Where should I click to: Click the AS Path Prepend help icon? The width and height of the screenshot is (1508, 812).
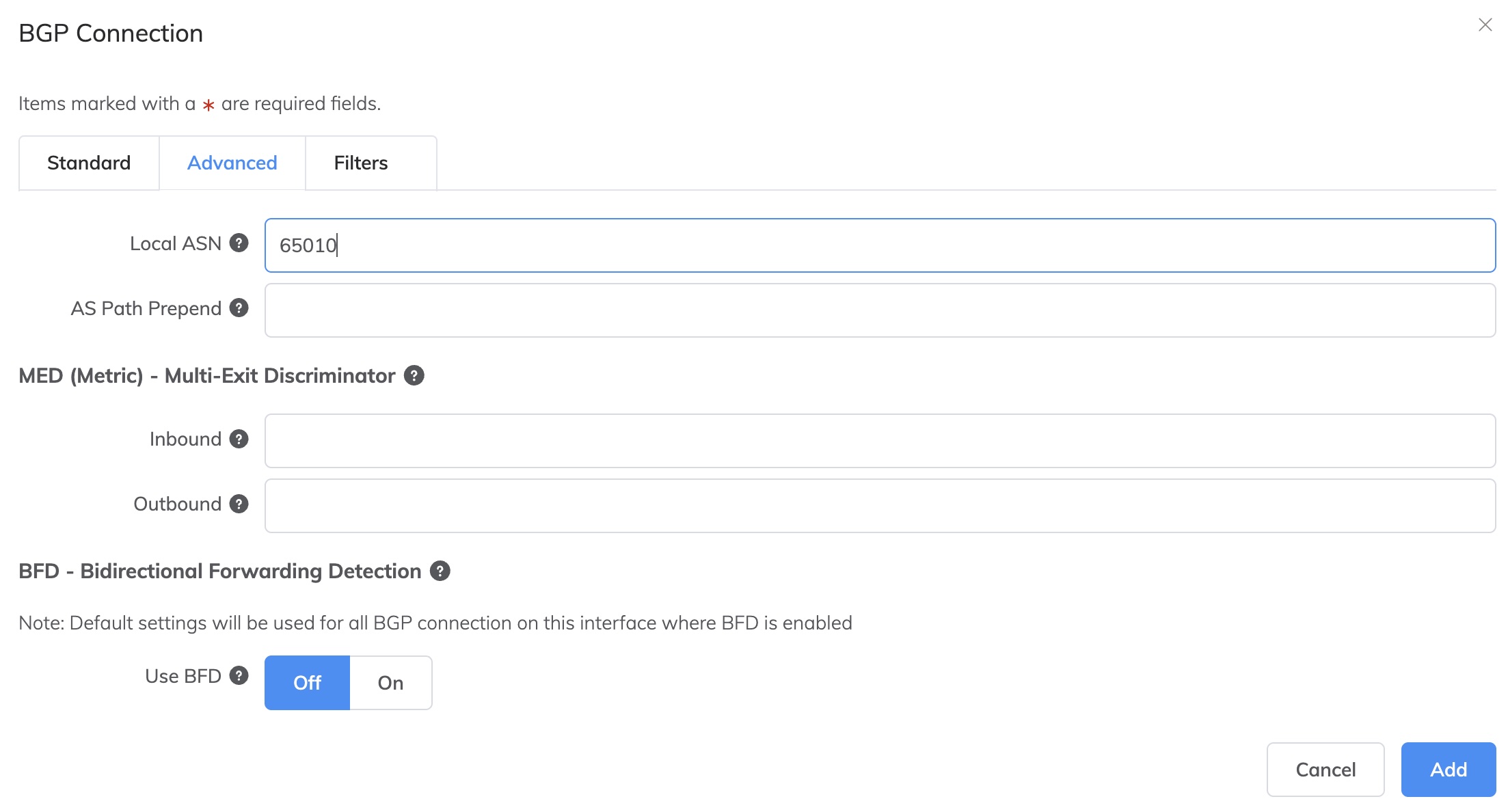pyautogui.click(x=239, y=308)
